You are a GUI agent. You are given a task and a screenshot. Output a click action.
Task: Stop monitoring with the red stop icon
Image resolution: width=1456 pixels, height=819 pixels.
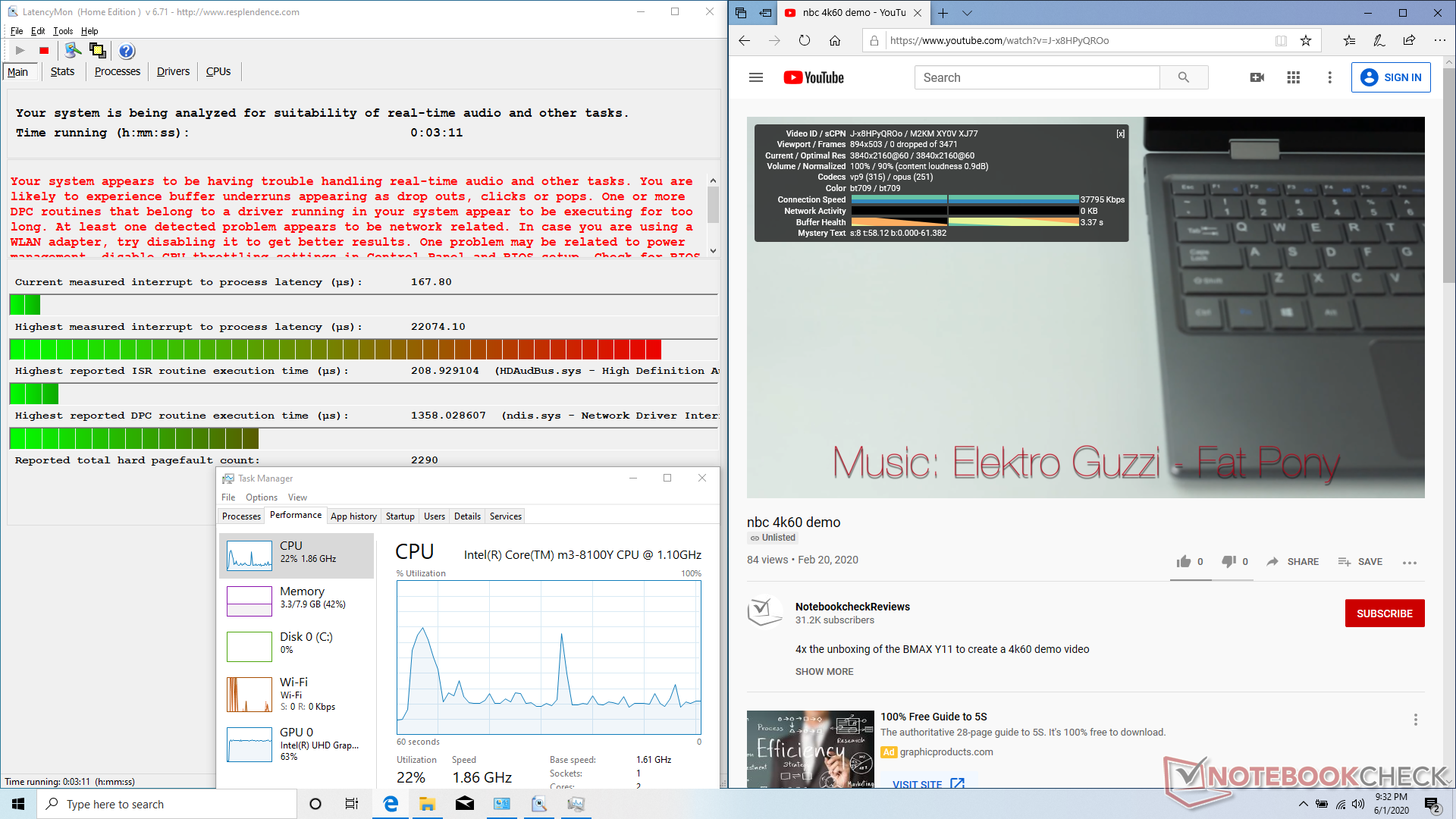click(x=44, y=51)
